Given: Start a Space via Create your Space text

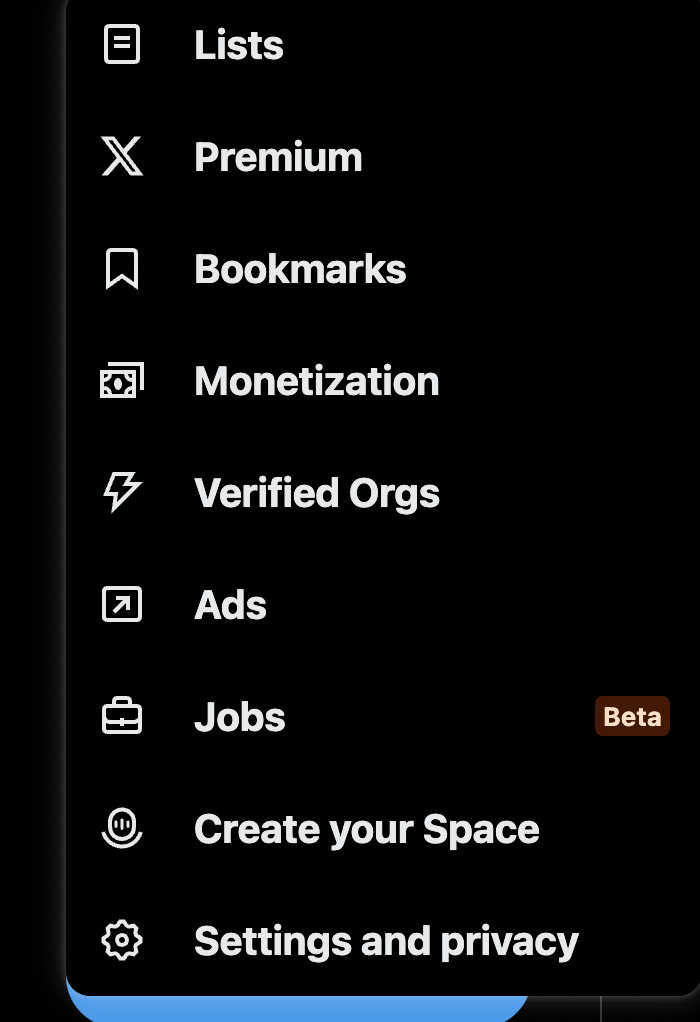Looking at the screenshot, I should pos(366,829).
